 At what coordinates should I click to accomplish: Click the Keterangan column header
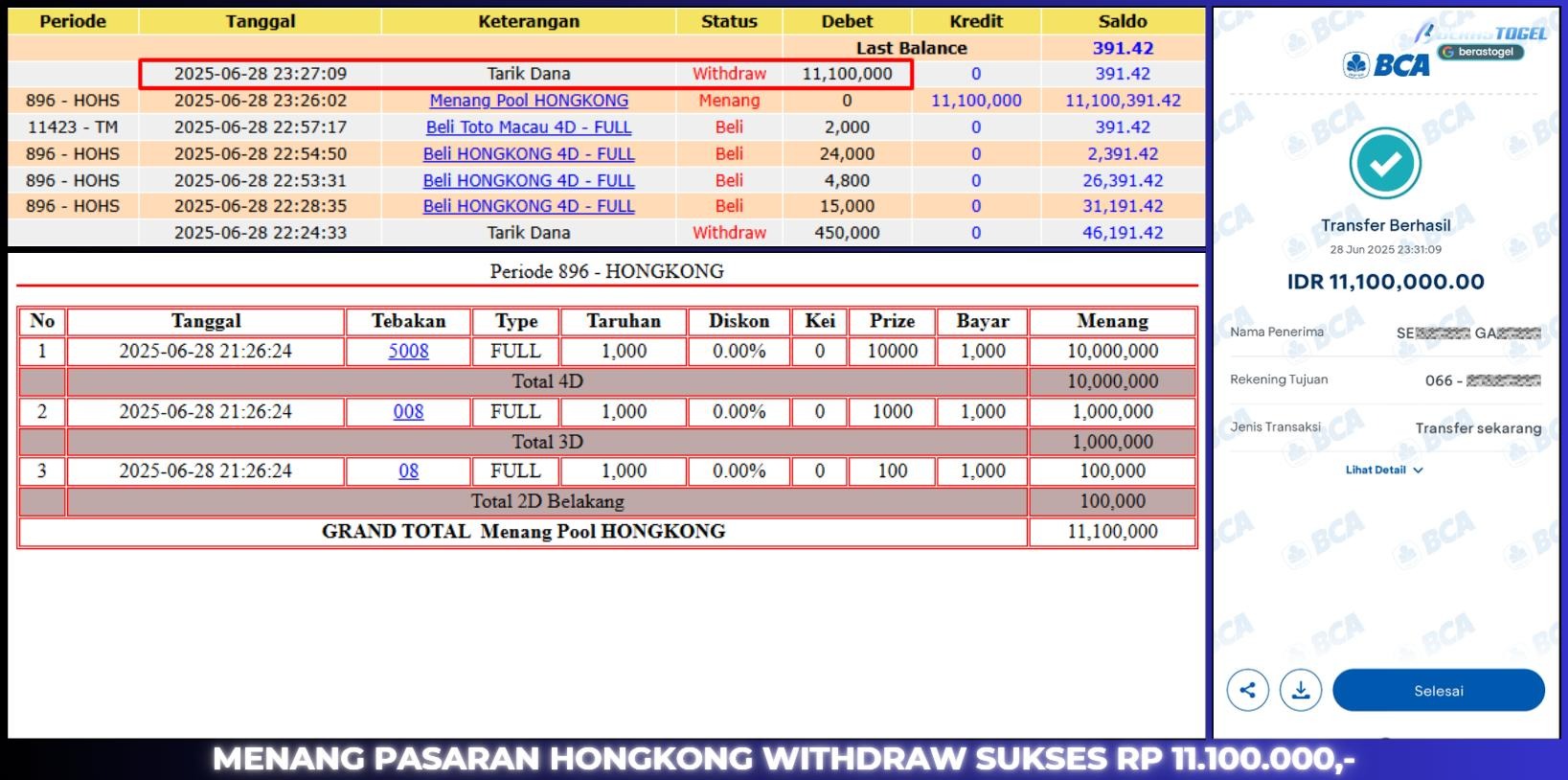tap(529, 21)
